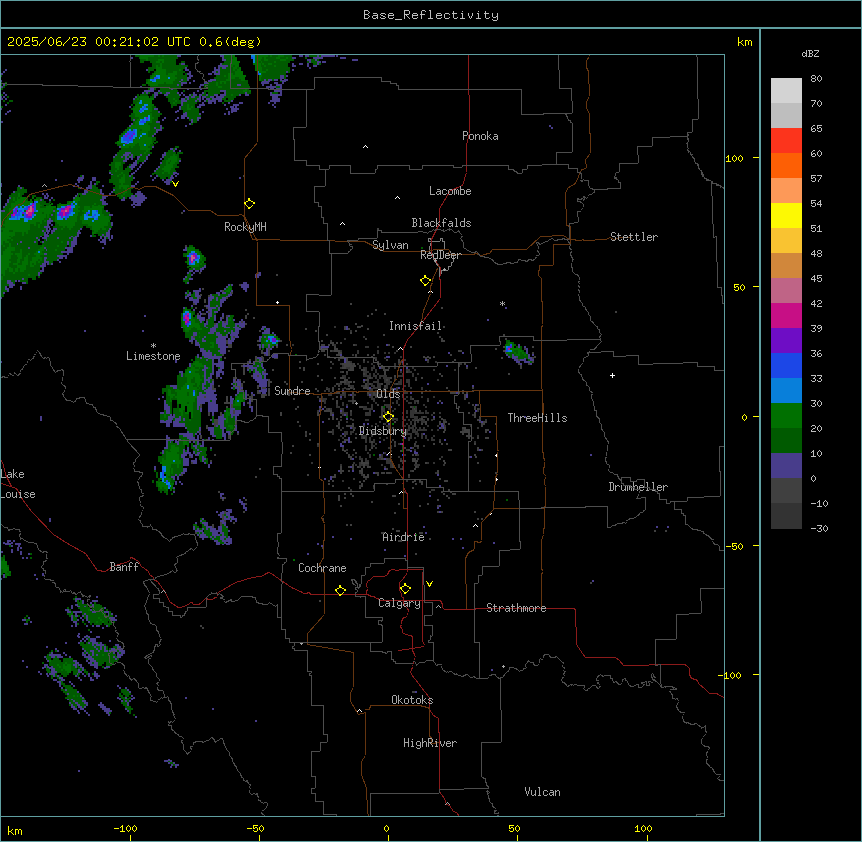Click the RockyMH label

[245, 227]
